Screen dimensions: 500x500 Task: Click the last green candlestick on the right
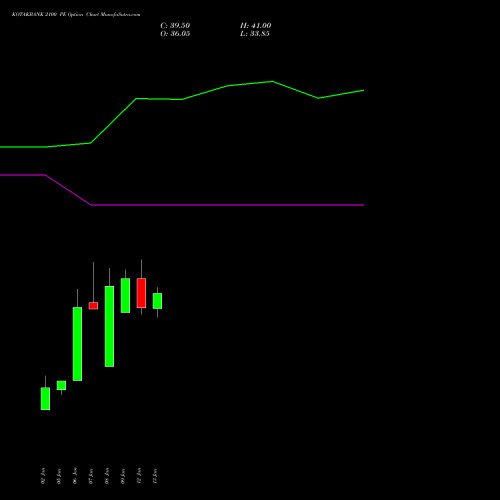coord(157,301)
